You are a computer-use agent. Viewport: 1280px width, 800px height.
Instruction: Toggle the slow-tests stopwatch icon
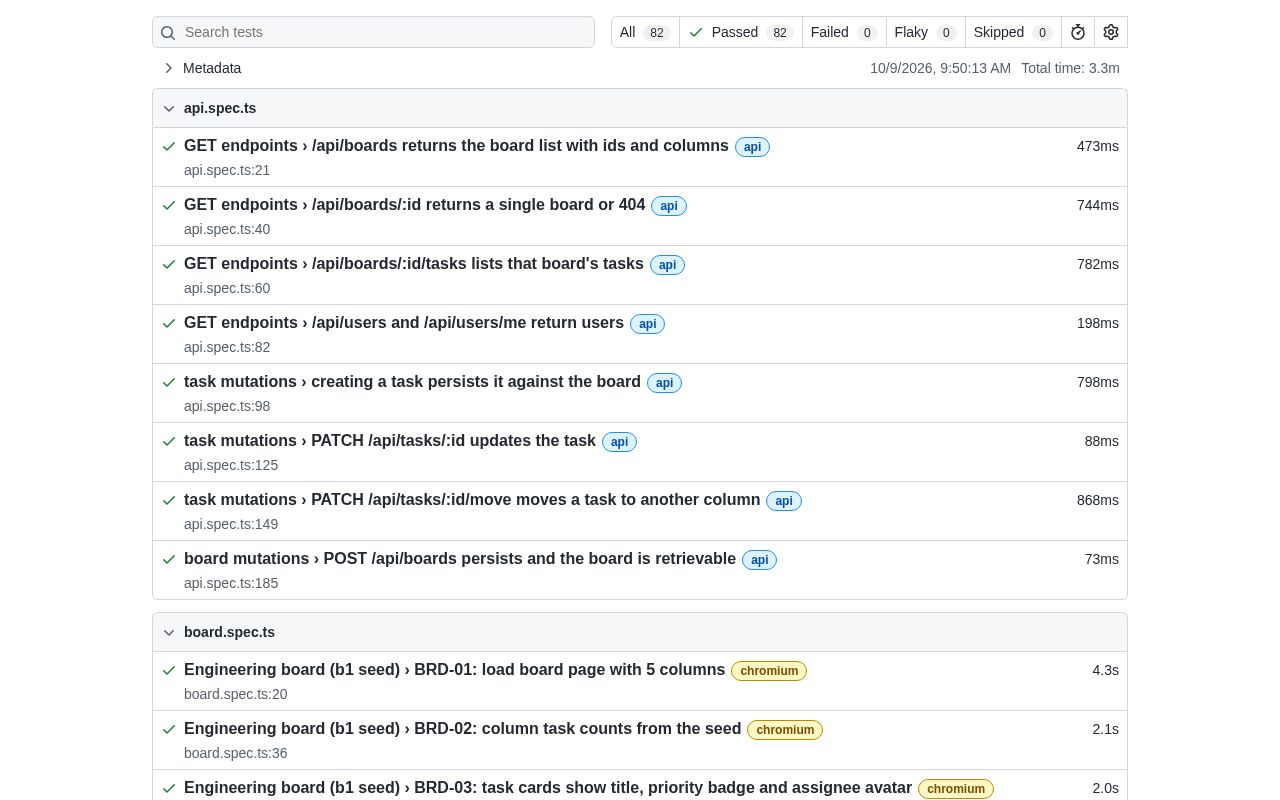click(x=1078, y=32)
